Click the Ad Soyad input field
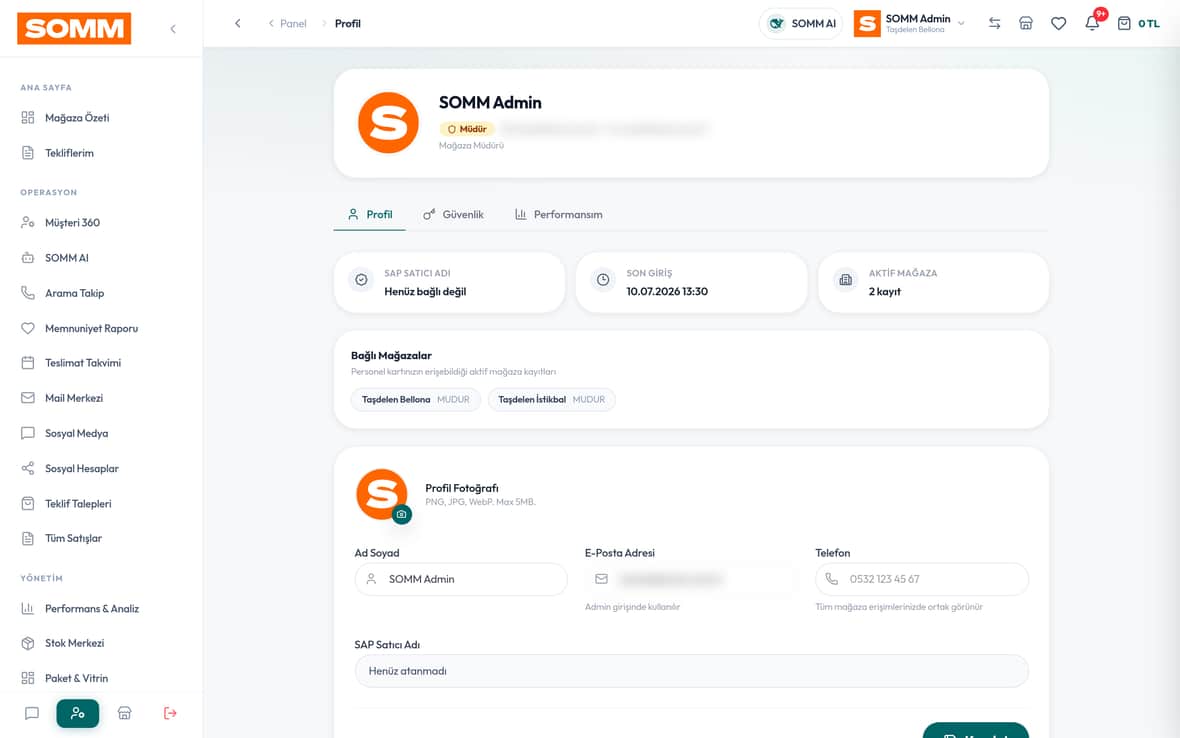Image resolution: width=1180 pixels, height=738 pixels. pos(461,579)
